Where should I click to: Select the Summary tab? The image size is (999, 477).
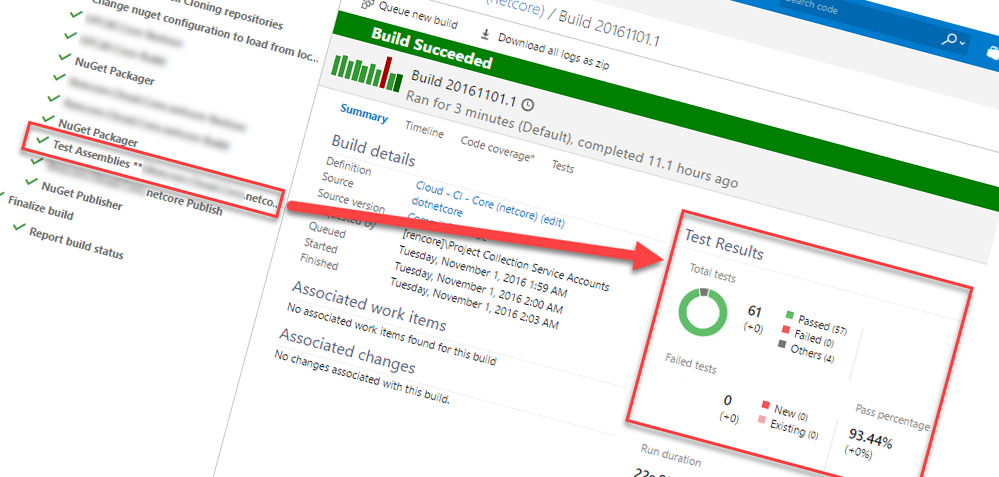click(363, 113)
